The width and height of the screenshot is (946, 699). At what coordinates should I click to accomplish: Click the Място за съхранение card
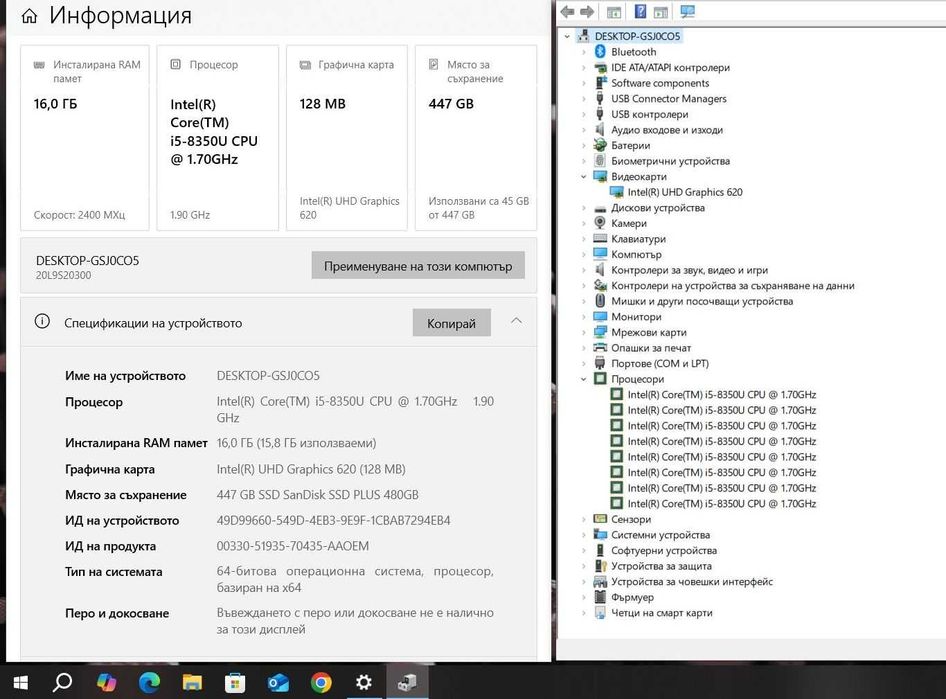(476, 138)
